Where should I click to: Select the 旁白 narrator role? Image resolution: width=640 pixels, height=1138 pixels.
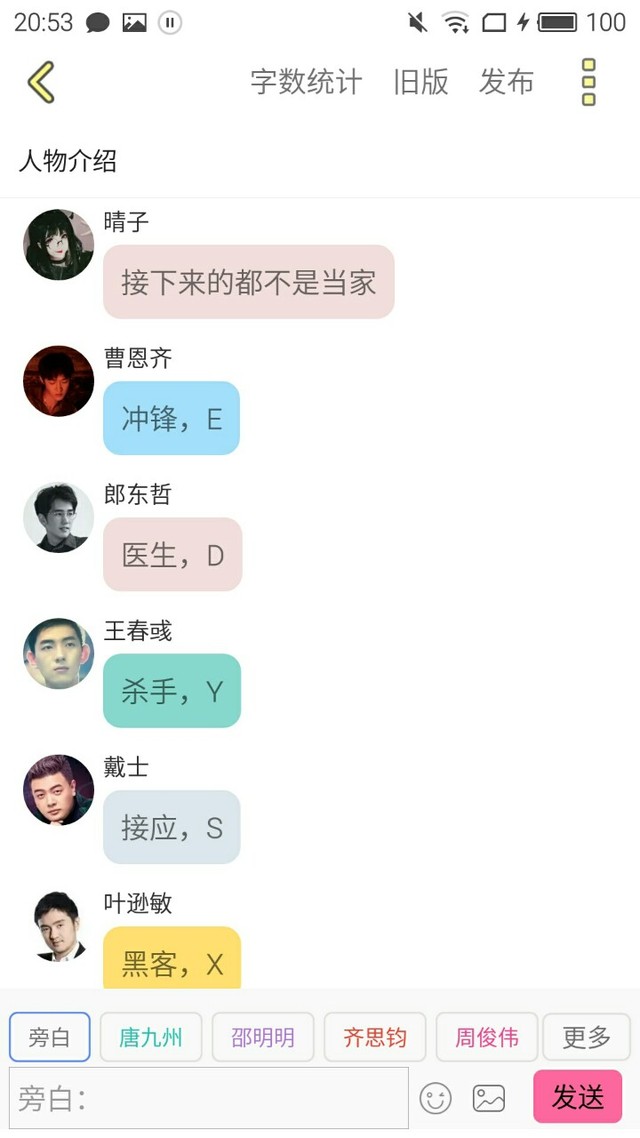tap(49, 1037)
